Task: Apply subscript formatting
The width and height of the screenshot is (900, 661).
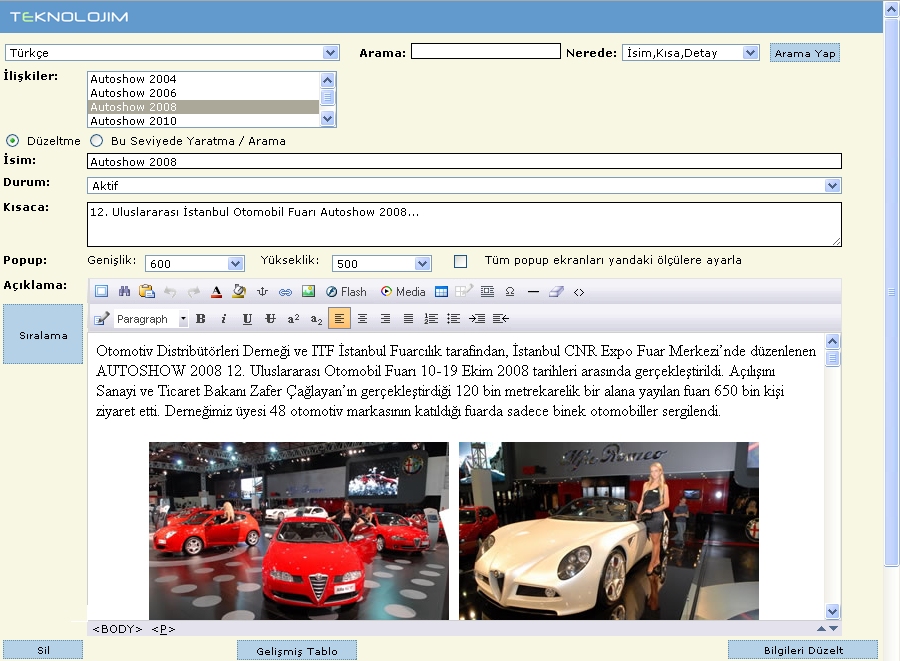Action: point(316,318)
